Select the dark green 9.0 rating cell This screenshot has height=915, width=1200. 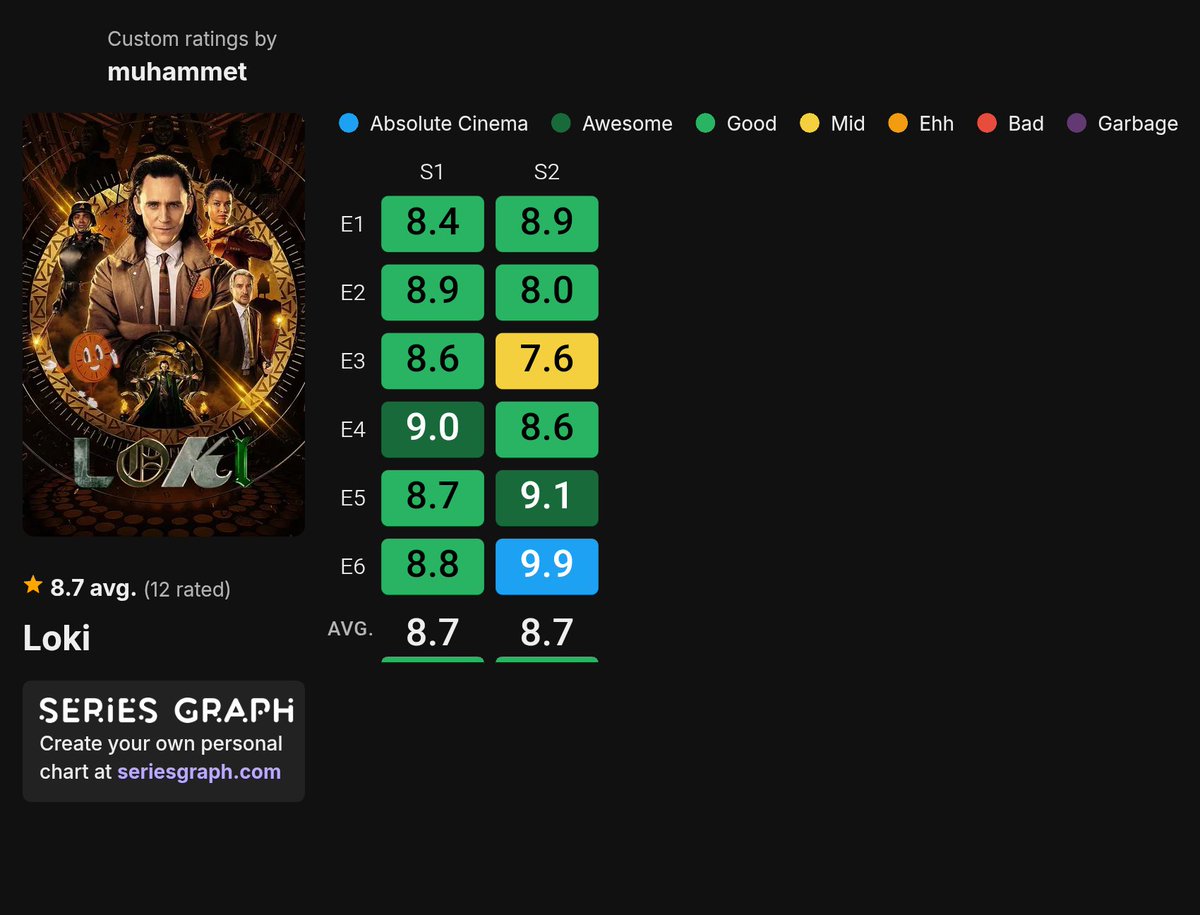pyautogui.click(x=432, y=430)
